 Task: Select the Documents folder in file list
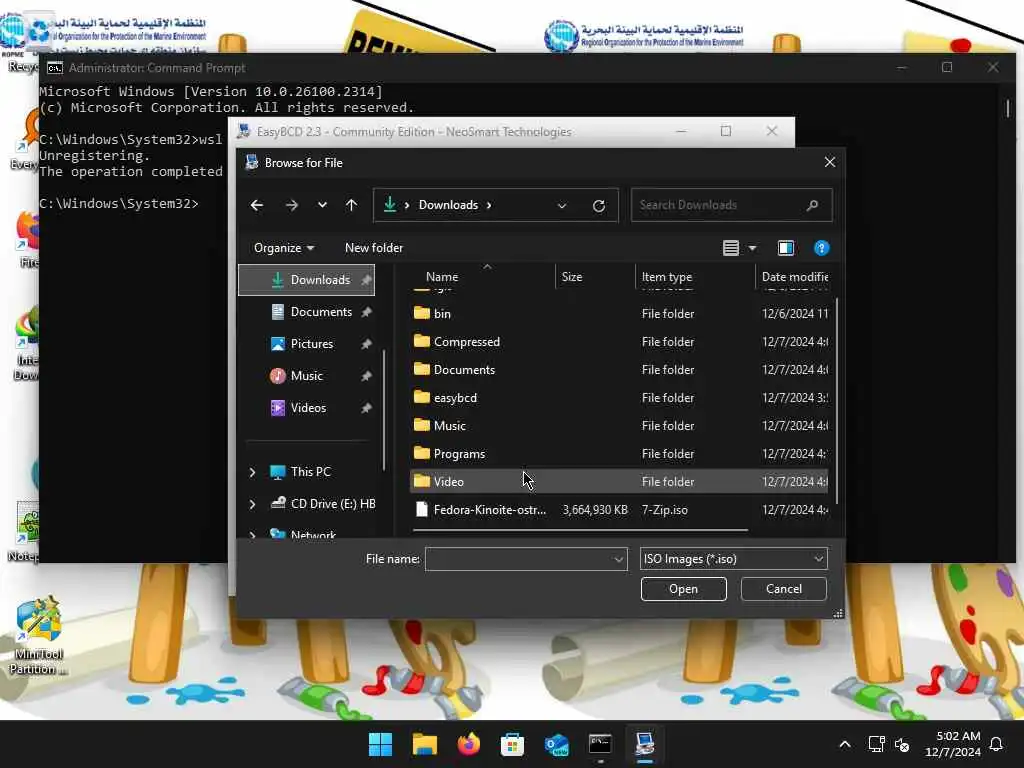tap(620, 370)
